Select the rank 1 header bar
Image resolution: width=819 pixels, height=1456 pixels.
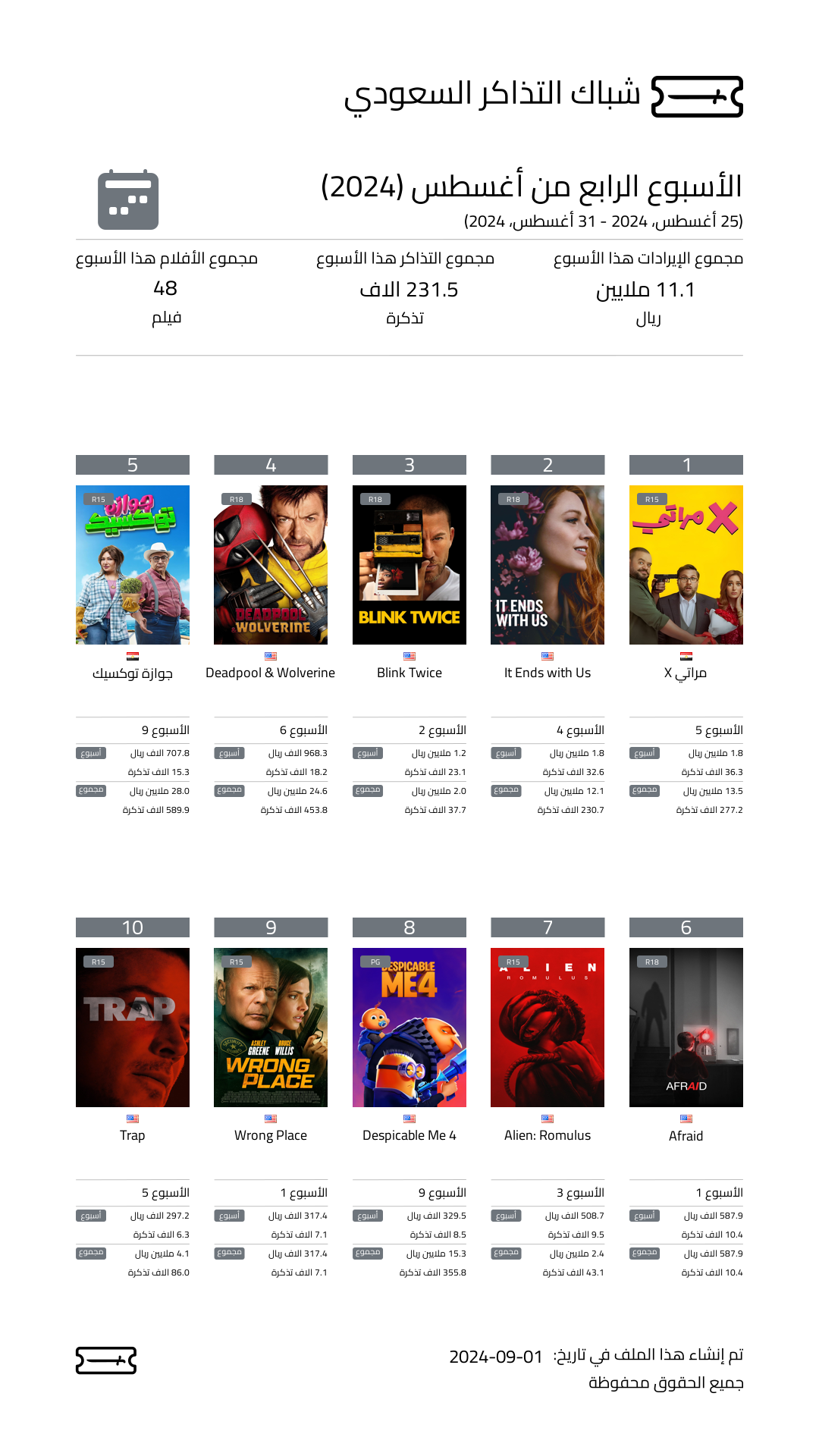[686, 465]
